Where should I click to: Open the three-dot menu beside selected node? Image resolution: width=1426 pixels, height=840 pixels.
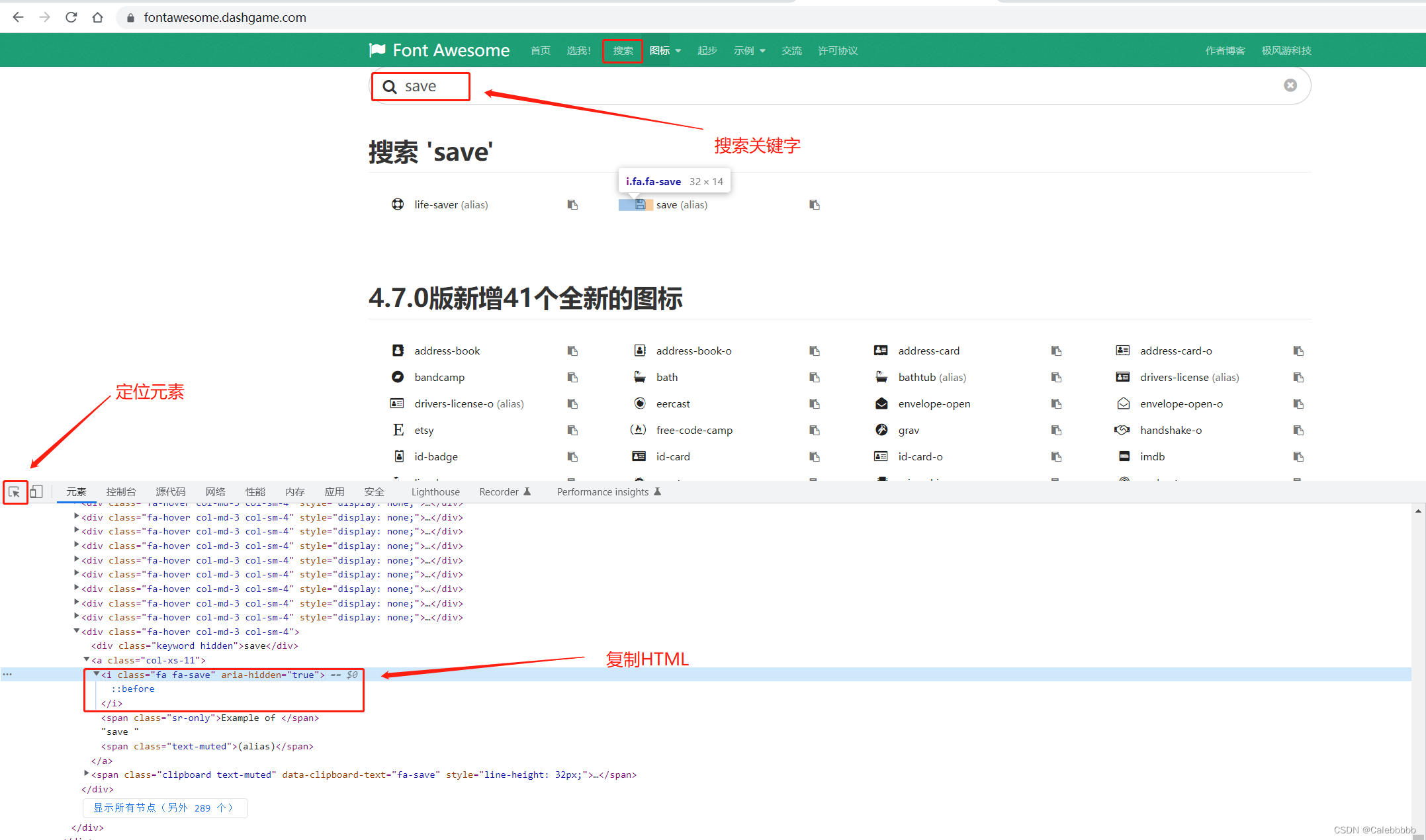coord(7,675)
